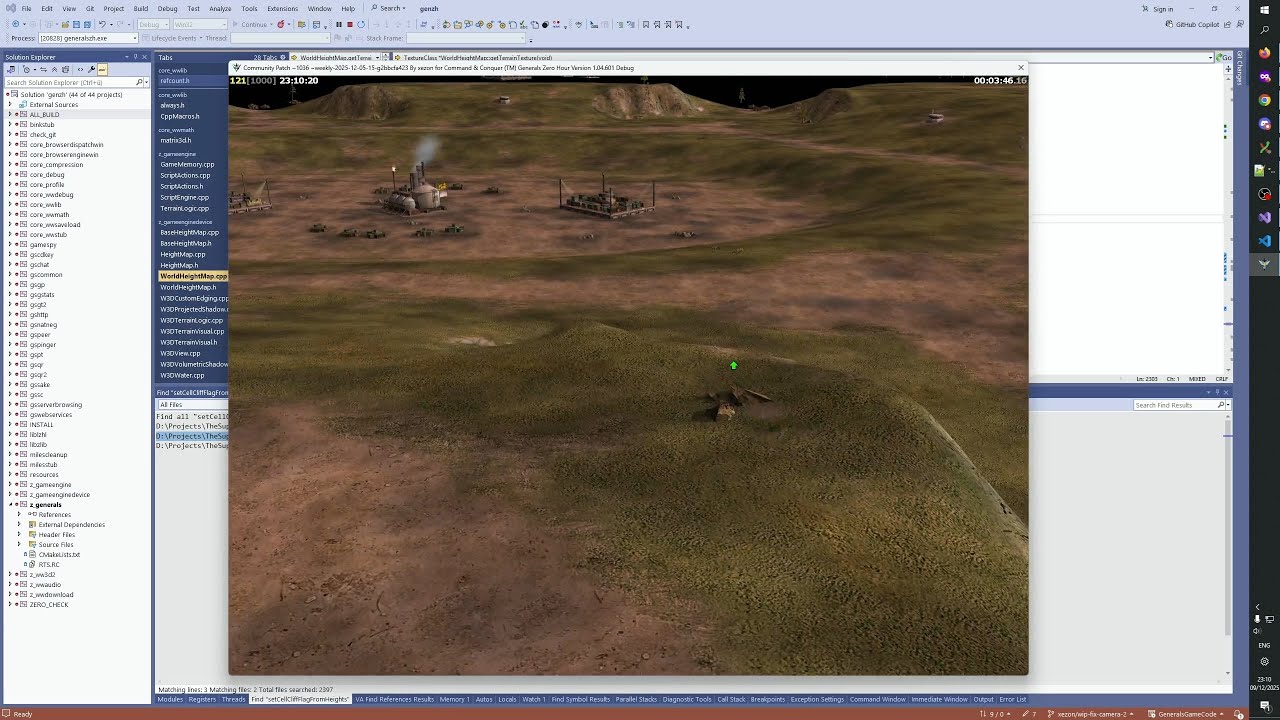Click the taskbar notifications icon

(x=1265, y=706)
